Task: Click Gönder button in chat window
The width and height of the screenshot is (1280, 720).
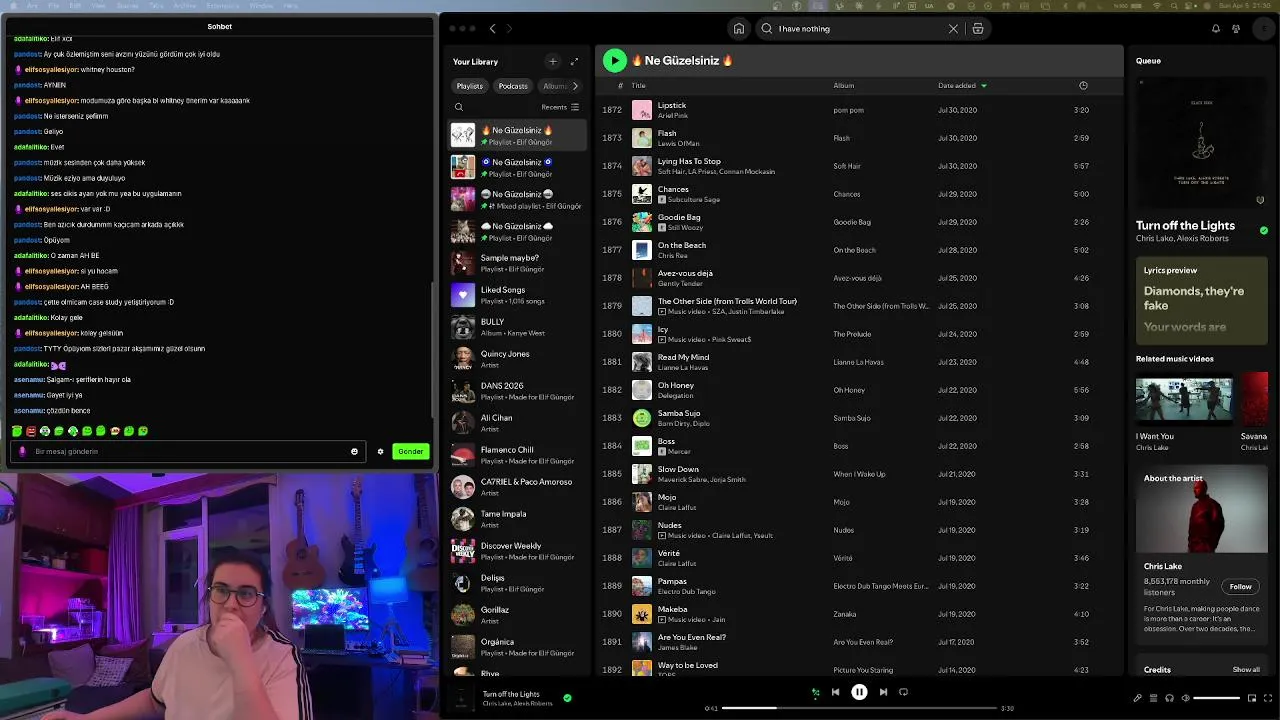Action: pos(411,452)
